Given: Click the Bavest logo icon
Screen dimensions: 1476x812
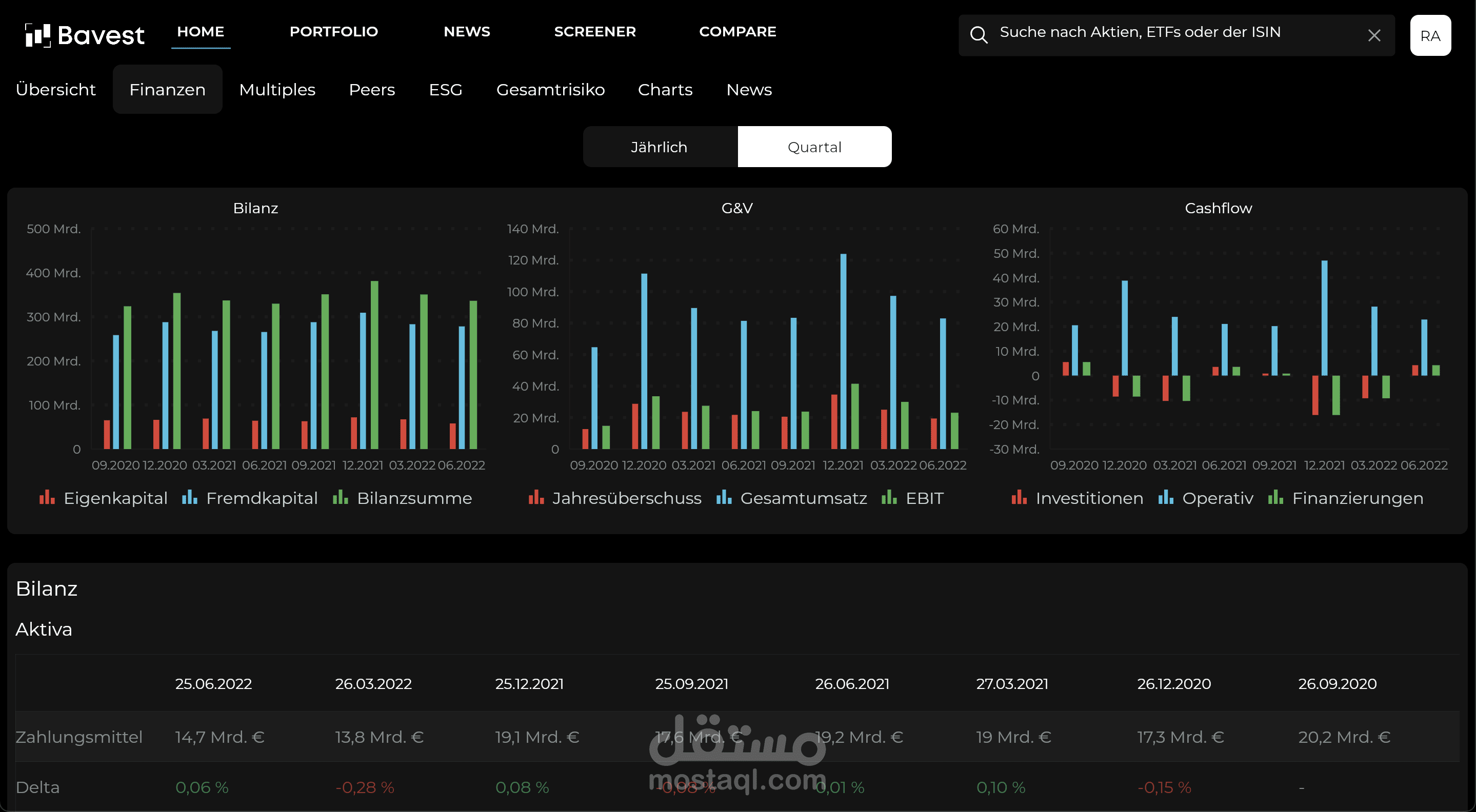Looking at the screenshot, I should [38, 35].
